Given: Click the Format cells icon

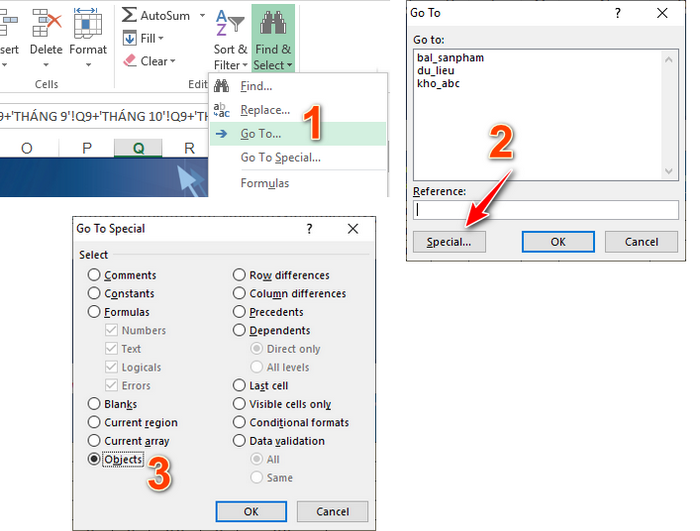Looking at the screenshot, I should (88, 22).
